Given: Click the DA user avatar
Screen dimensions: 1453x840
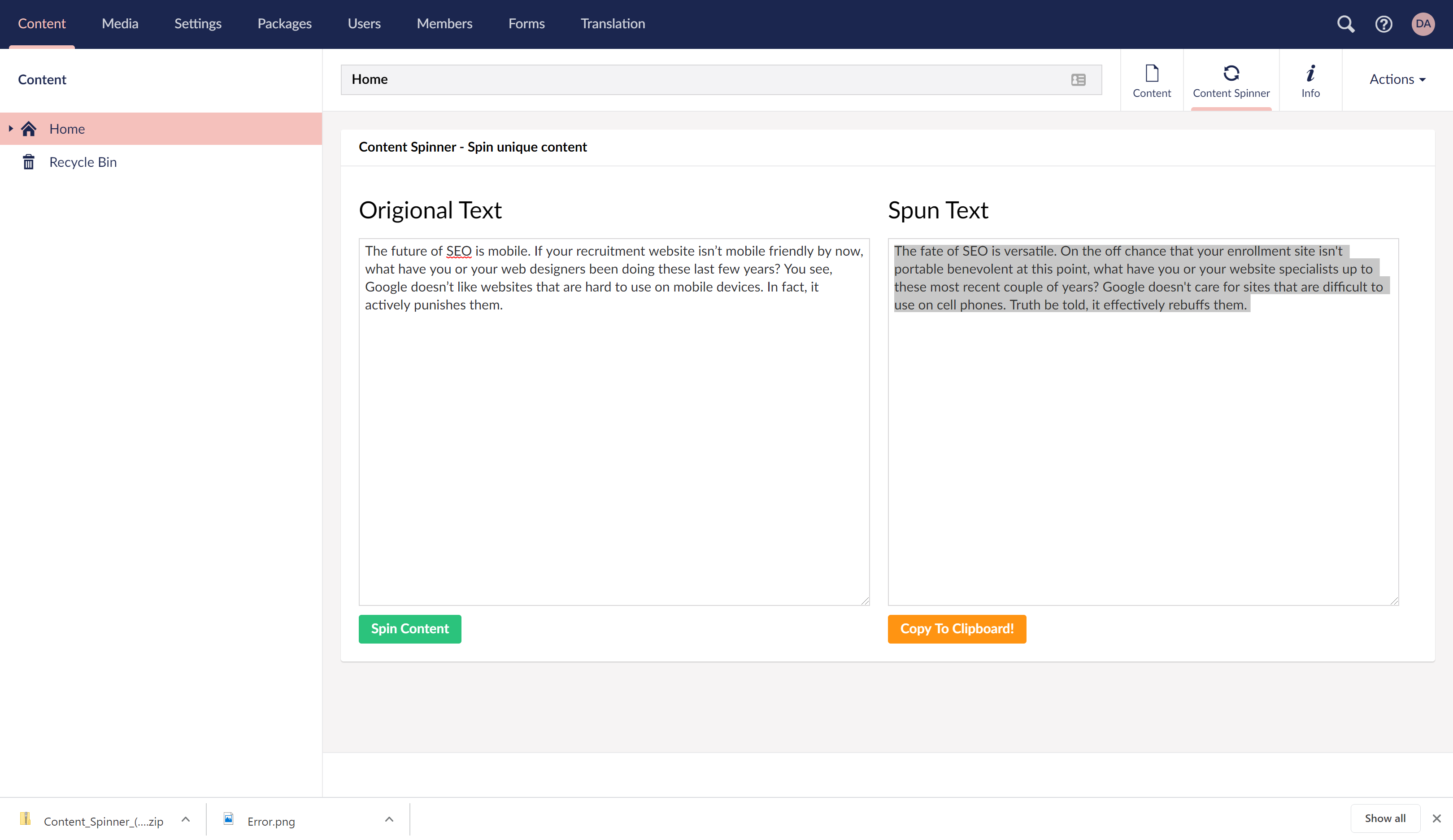Looking at the screenshot, I should click(x=1423, y=24).
